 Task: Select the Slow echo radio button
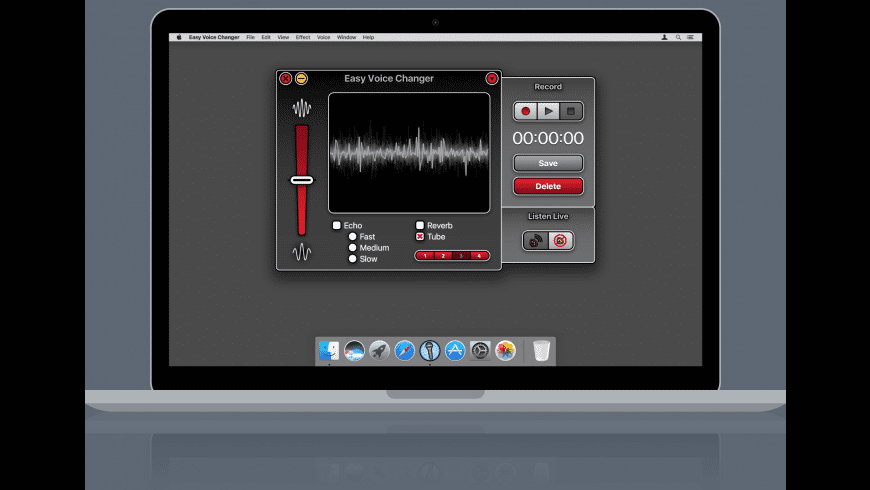pos(352,259)
